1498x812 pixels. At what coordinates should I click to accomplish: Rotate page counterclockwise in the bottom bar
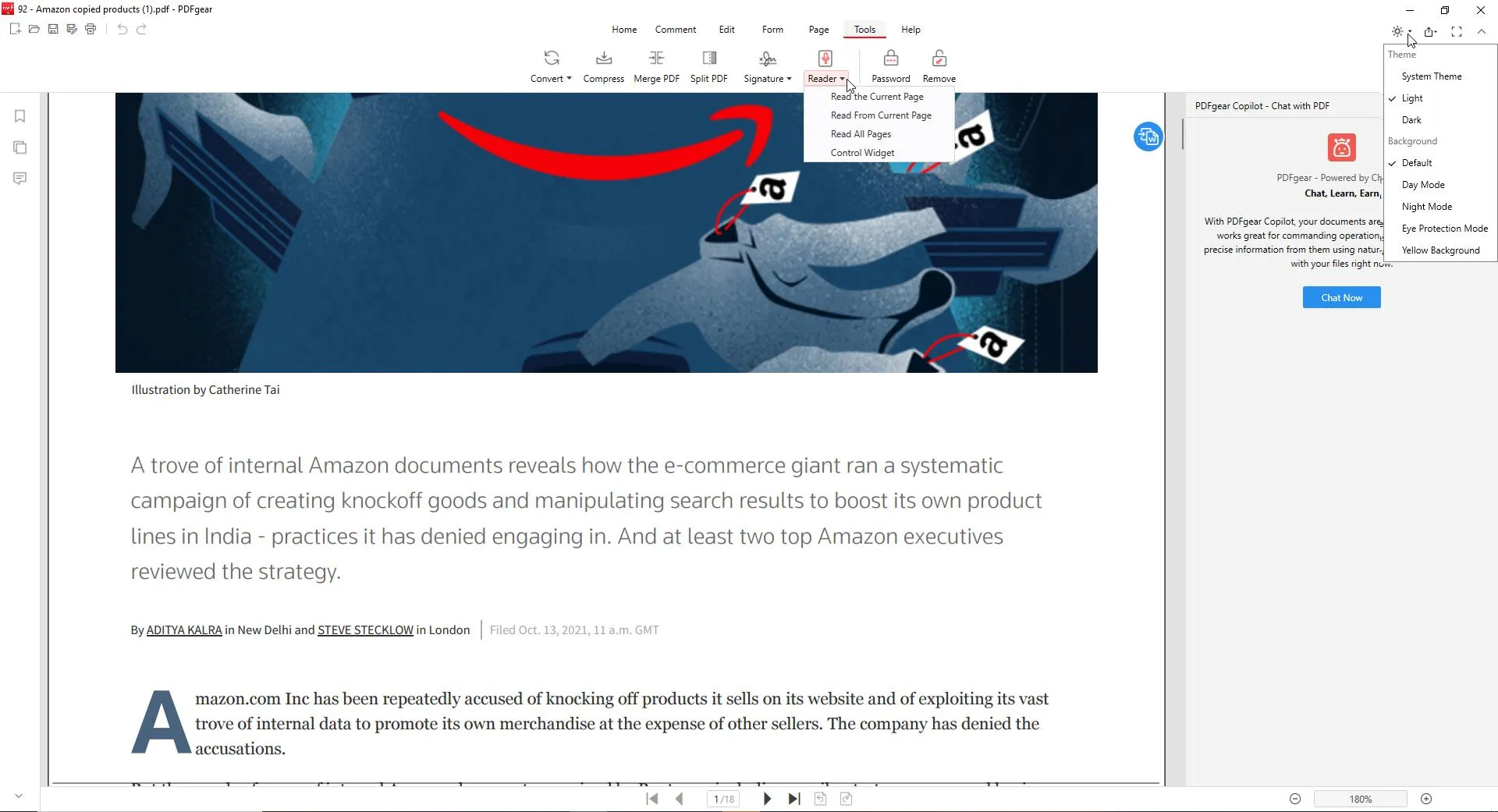pos(820,799)
